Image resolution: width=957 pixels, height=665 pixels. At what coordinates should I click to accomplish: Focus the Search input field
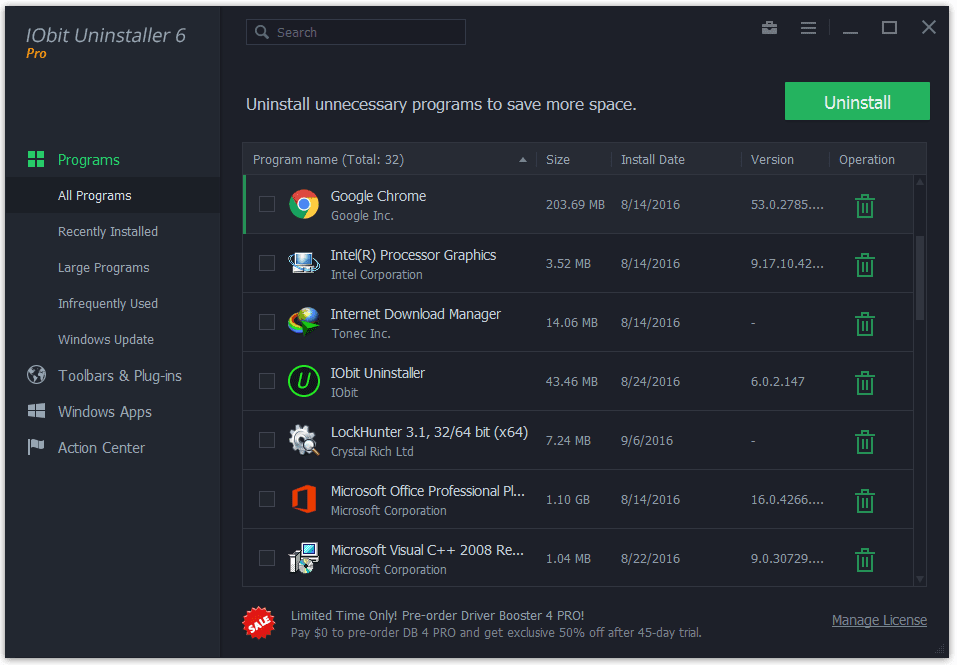(356, 32)
